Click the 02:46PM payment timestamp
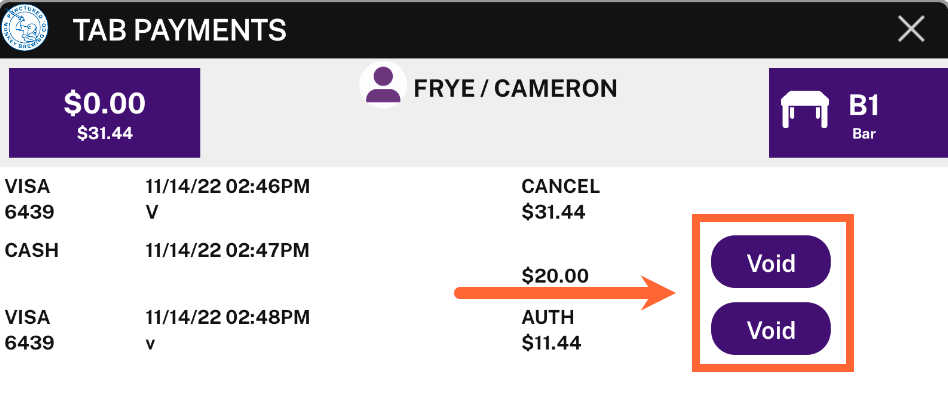The width and height of the screenshot is (948, 406). click(x=227, y=187)
